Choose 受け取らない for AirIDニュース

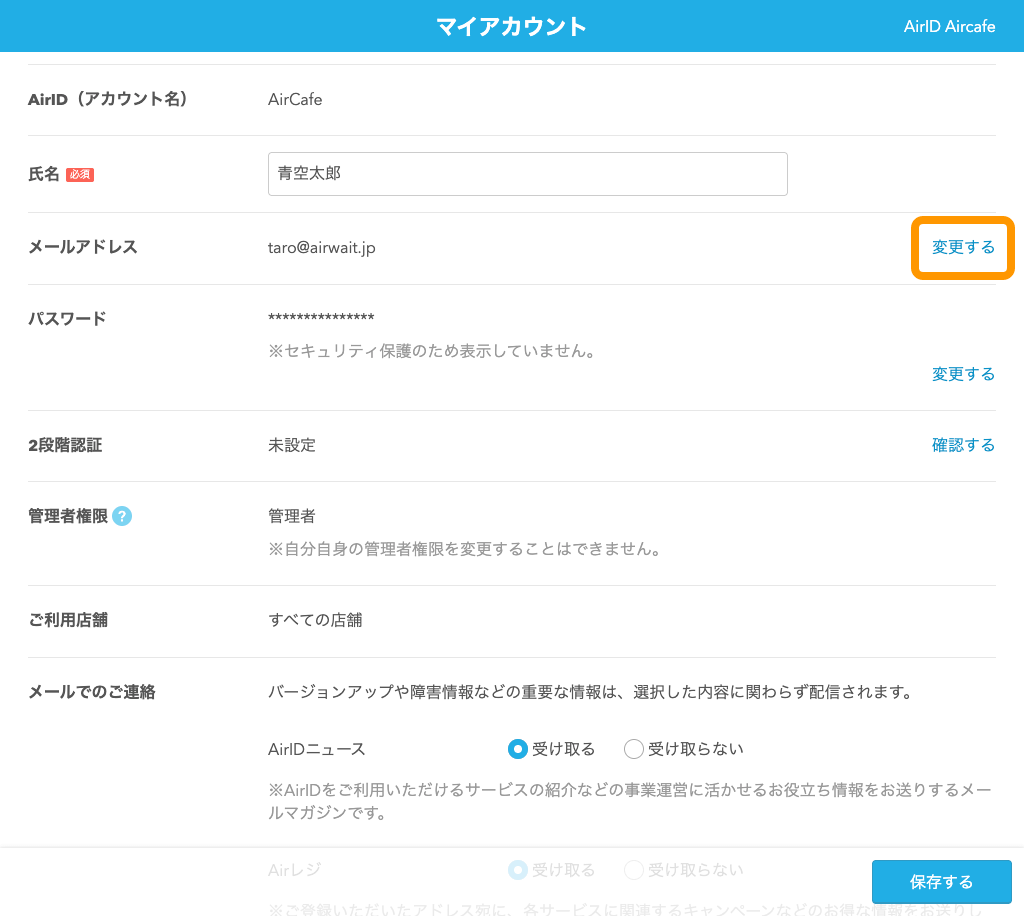(x=633, y=747)
